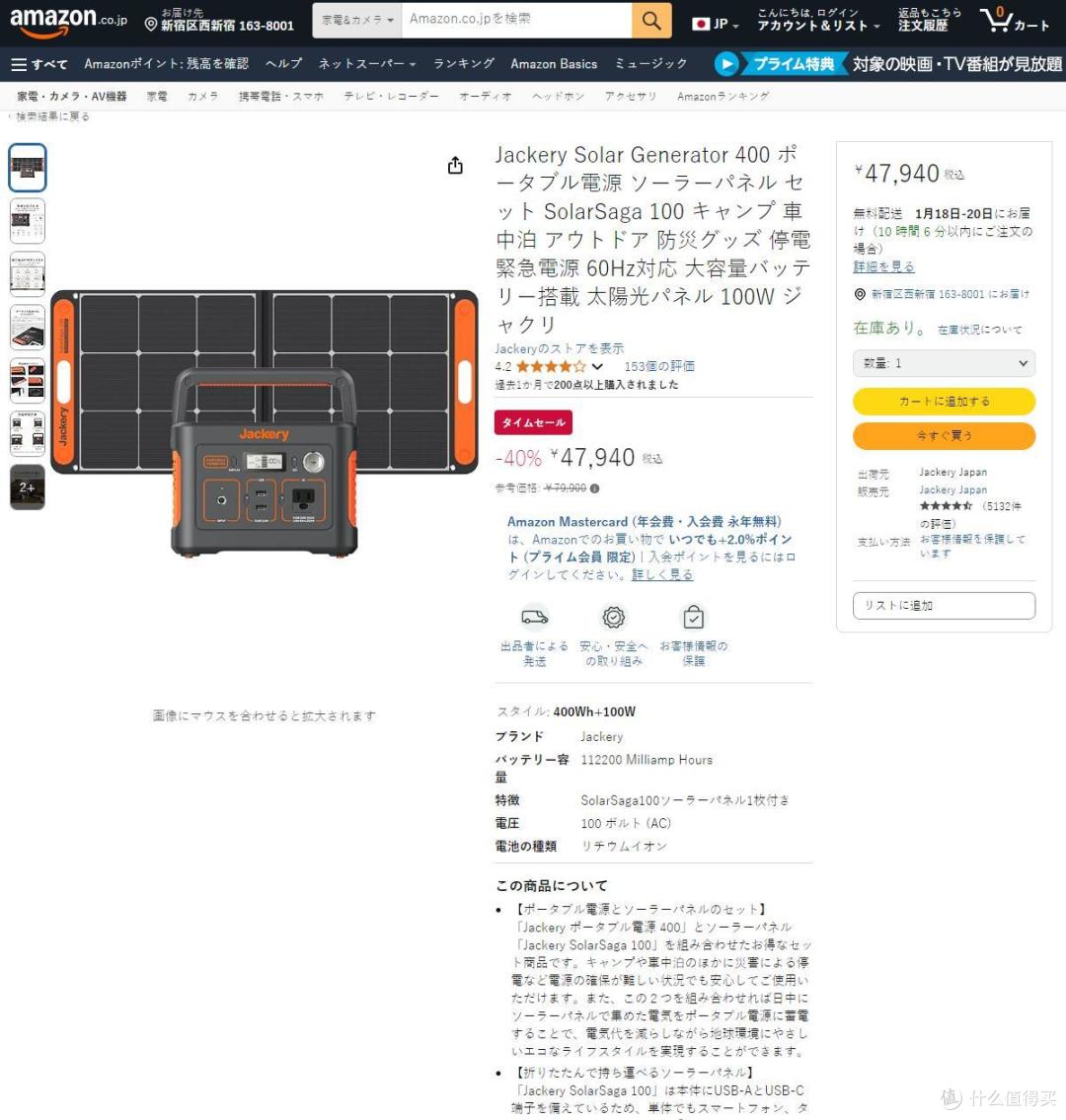Open the ミュージック nav item
This screenshot has height=1120, width=1066.
650,64
